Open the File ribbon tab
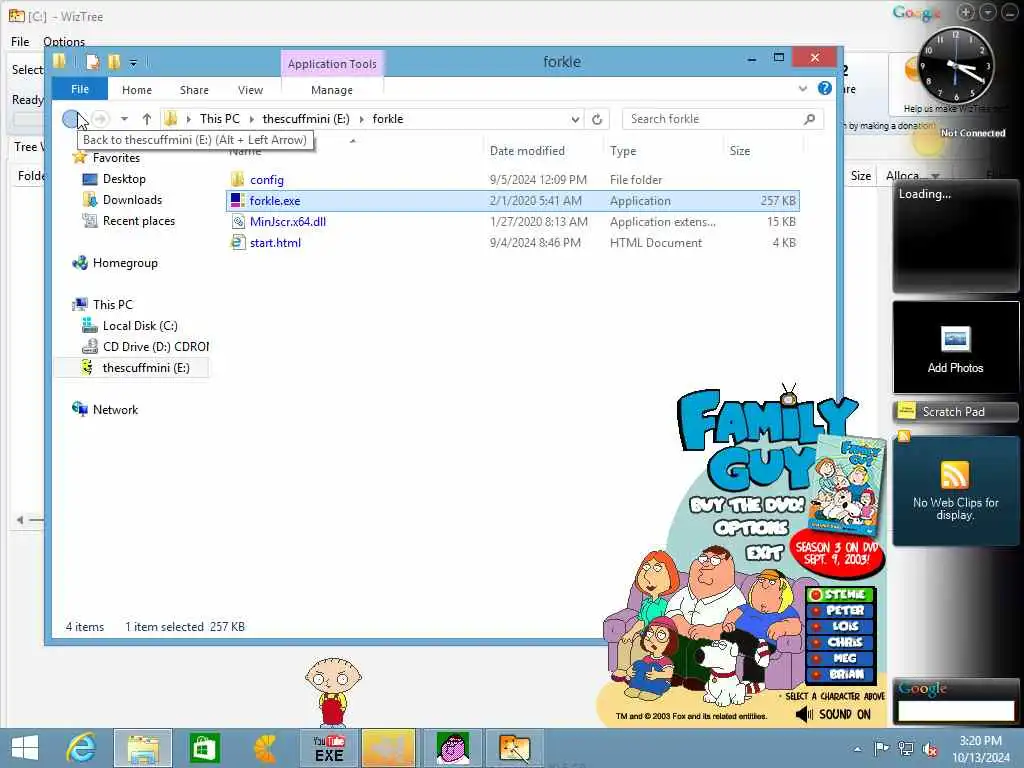Viewport: 1024px width, 768px height. (80, 89)
